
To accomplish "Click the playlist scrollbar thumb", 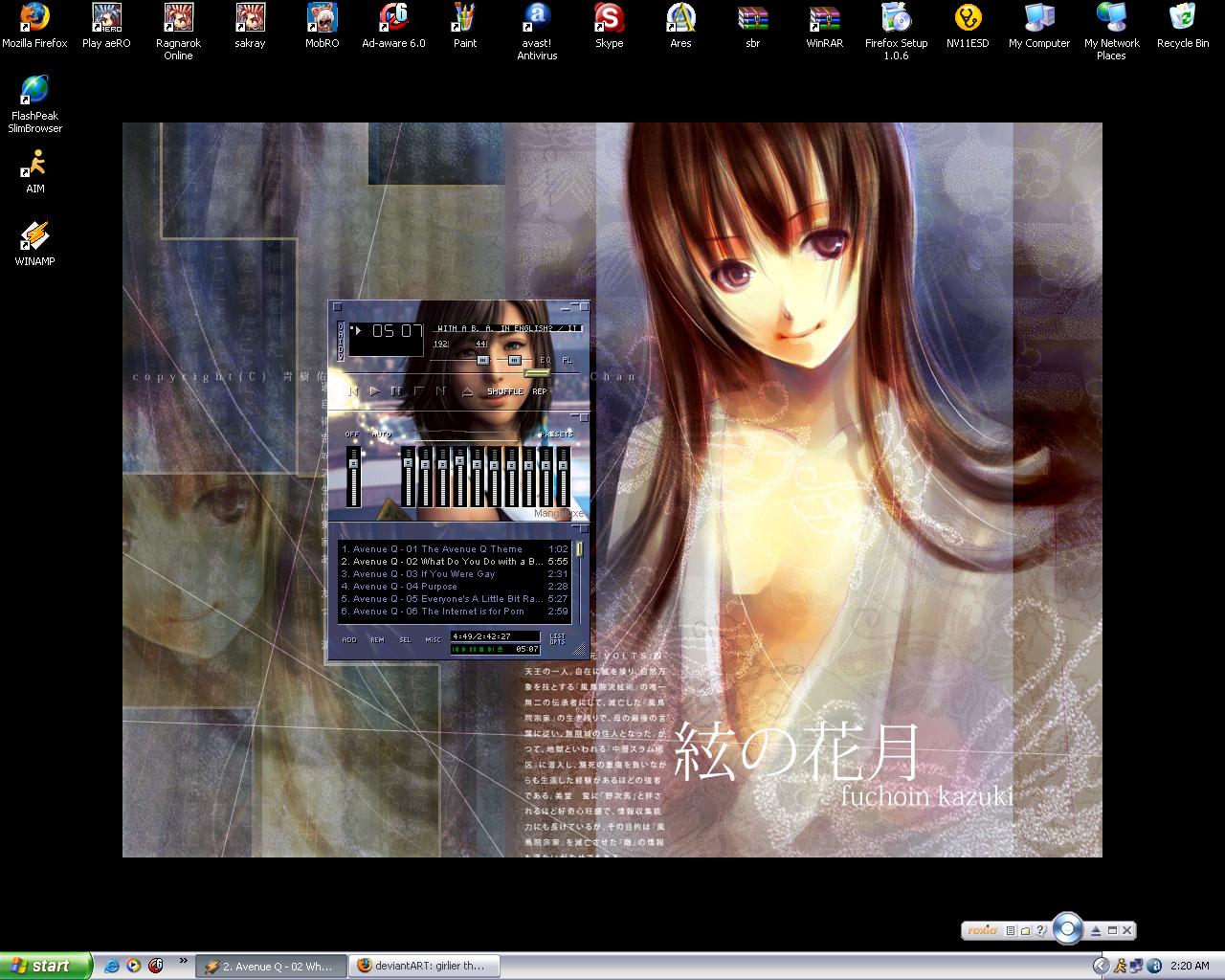I will coord(579,548).
